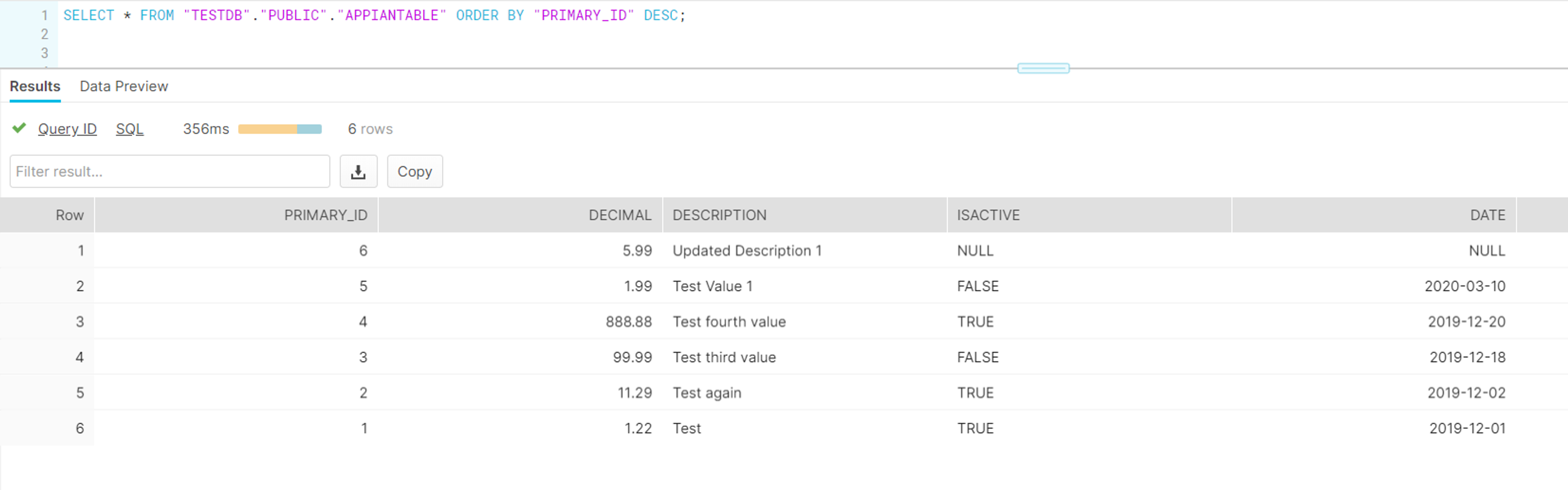Click the 888.88 decimal cell
The width and height of the screenshot is (1568, 490).
pyautogui.click(x=521, y=321)
